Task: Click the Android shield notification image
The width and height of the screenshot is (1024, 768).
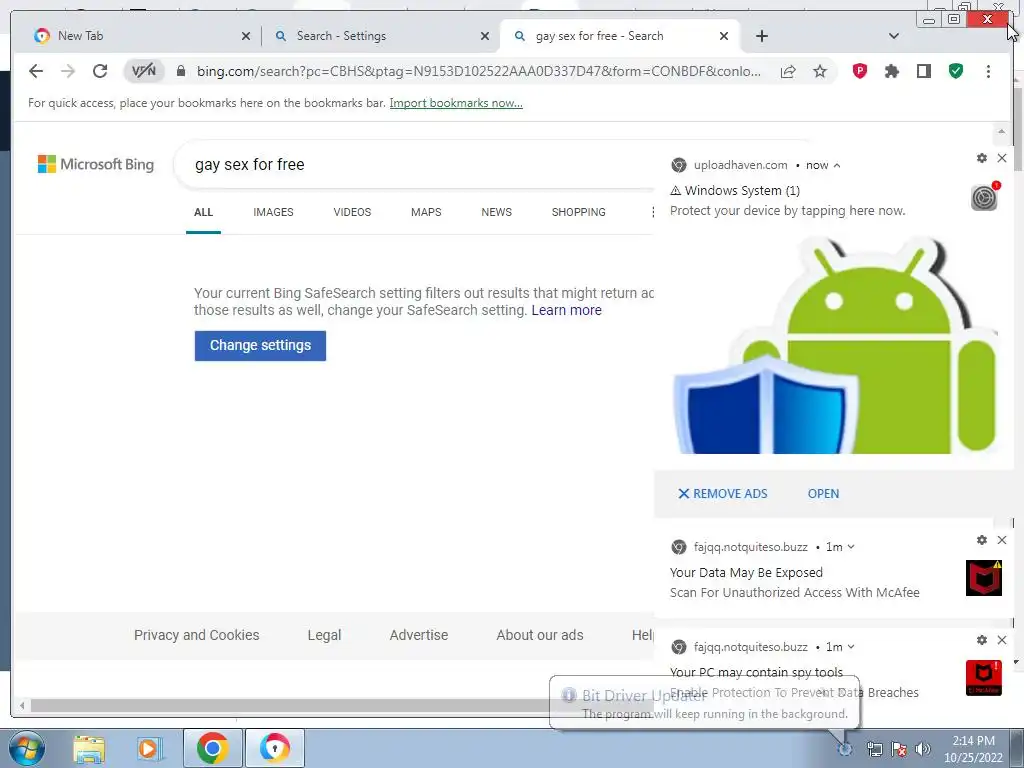Action: coord(835,345)
